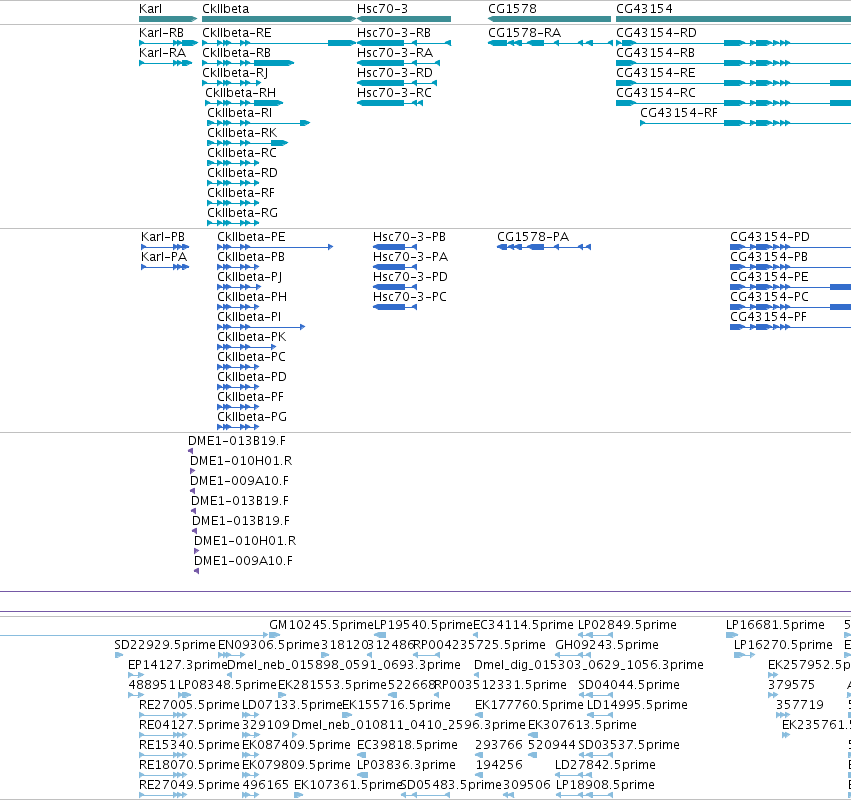
Task: Select EST SD22929.5prime
Action: pos(165,645)
